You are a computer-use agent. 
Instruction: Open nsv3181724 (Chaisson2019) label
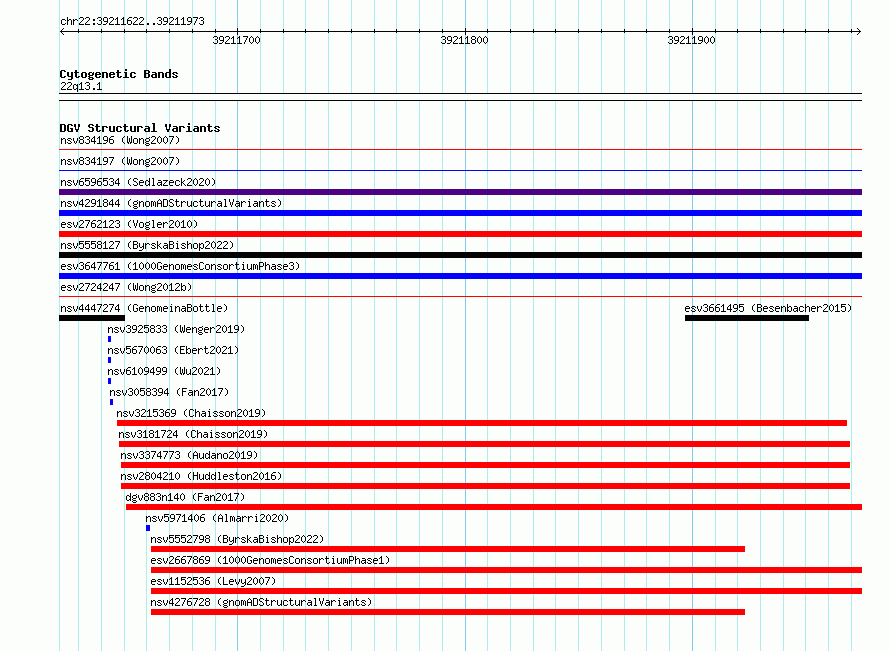[193, 434]
